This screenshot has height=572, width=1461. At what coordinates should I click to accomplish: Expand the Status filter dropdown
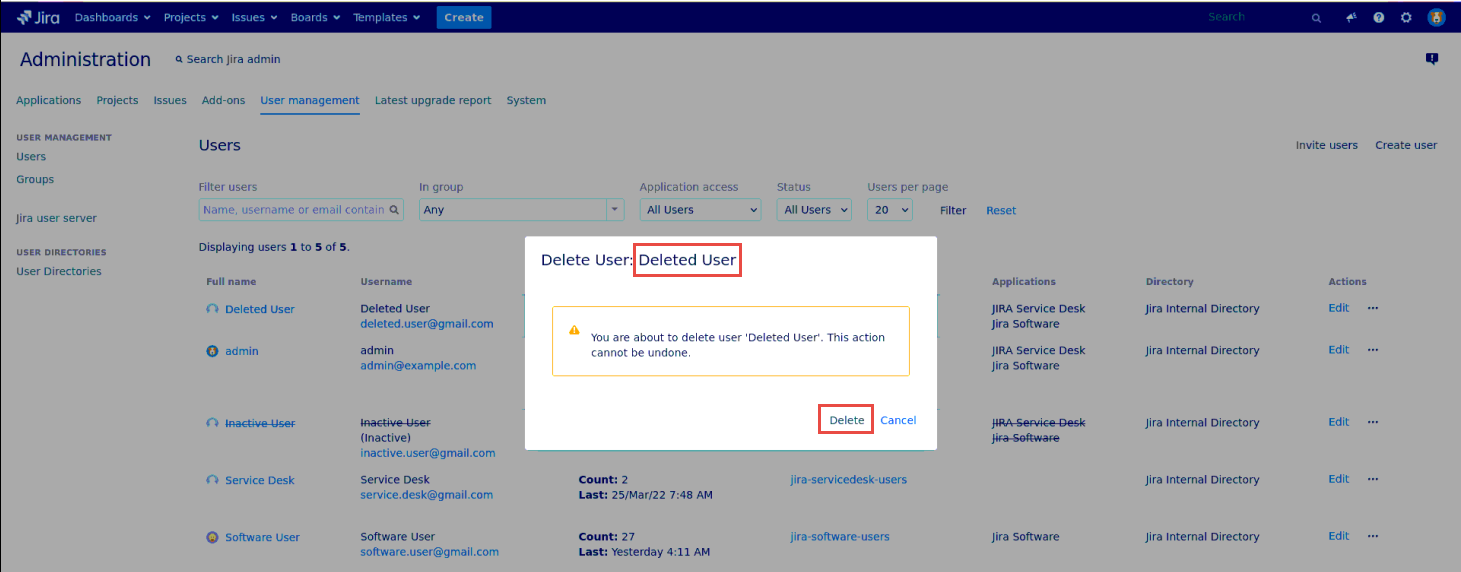click(813, 210)
